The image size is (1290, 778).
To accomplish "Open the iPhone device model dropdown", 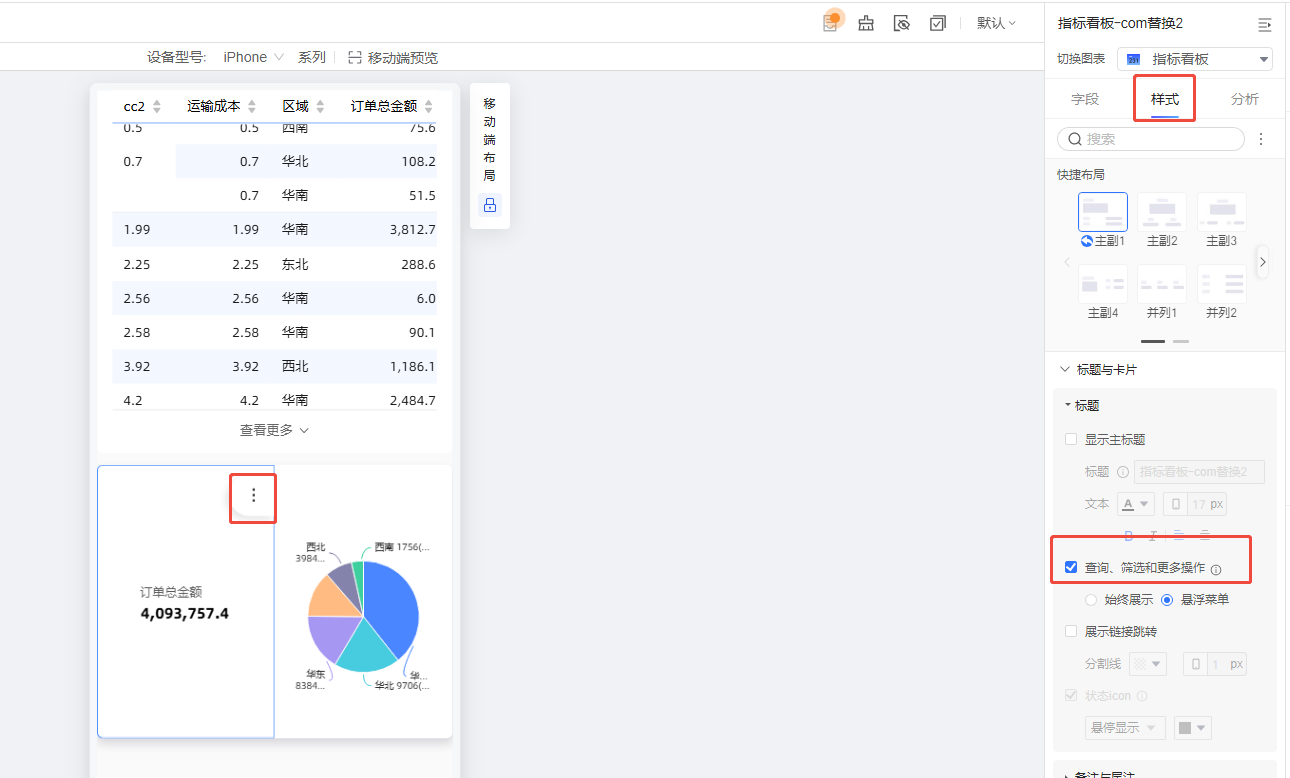I will (x=253, y=57).
